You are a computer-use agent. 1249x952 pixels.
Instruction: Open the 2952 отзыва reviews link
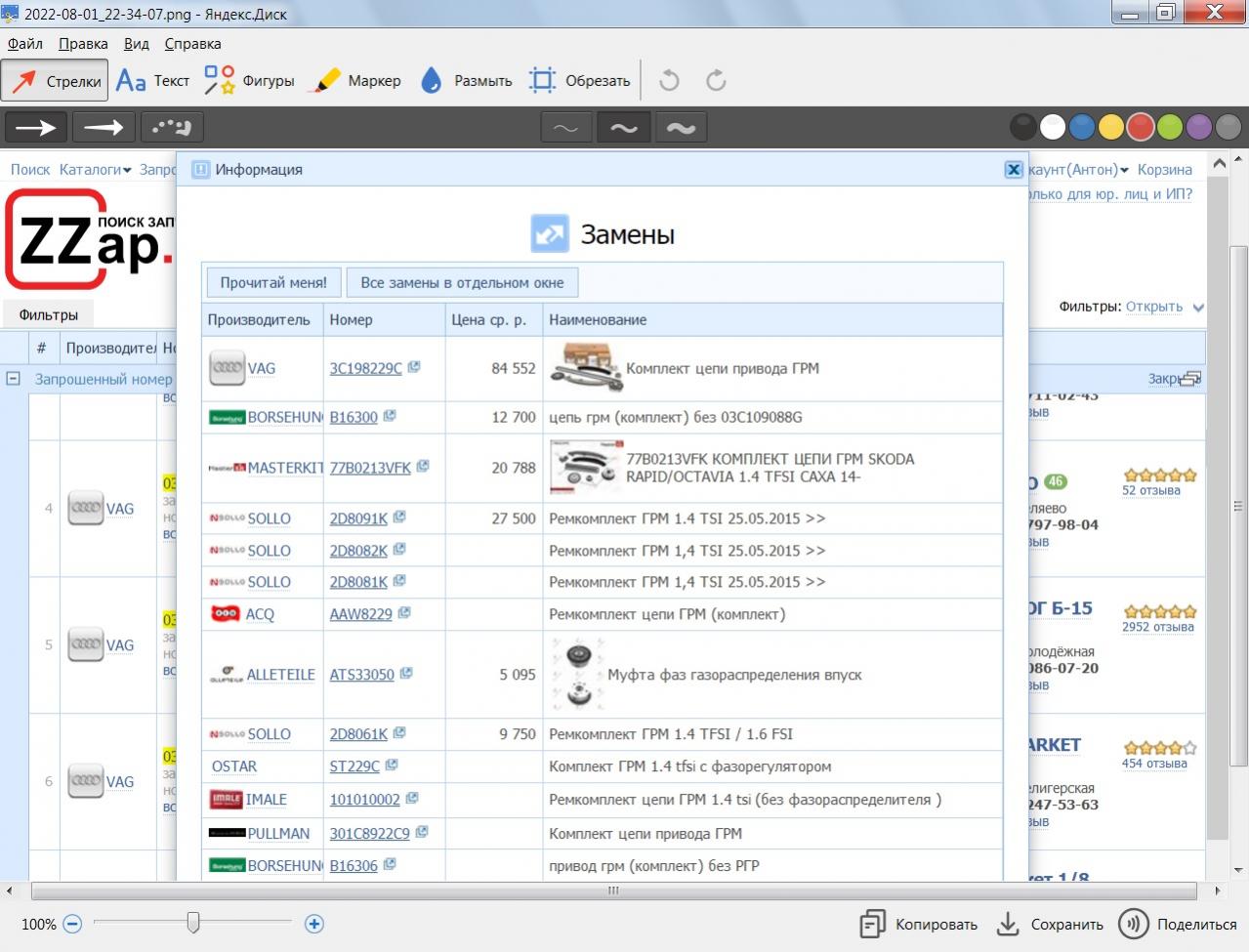pos(1158,627)
